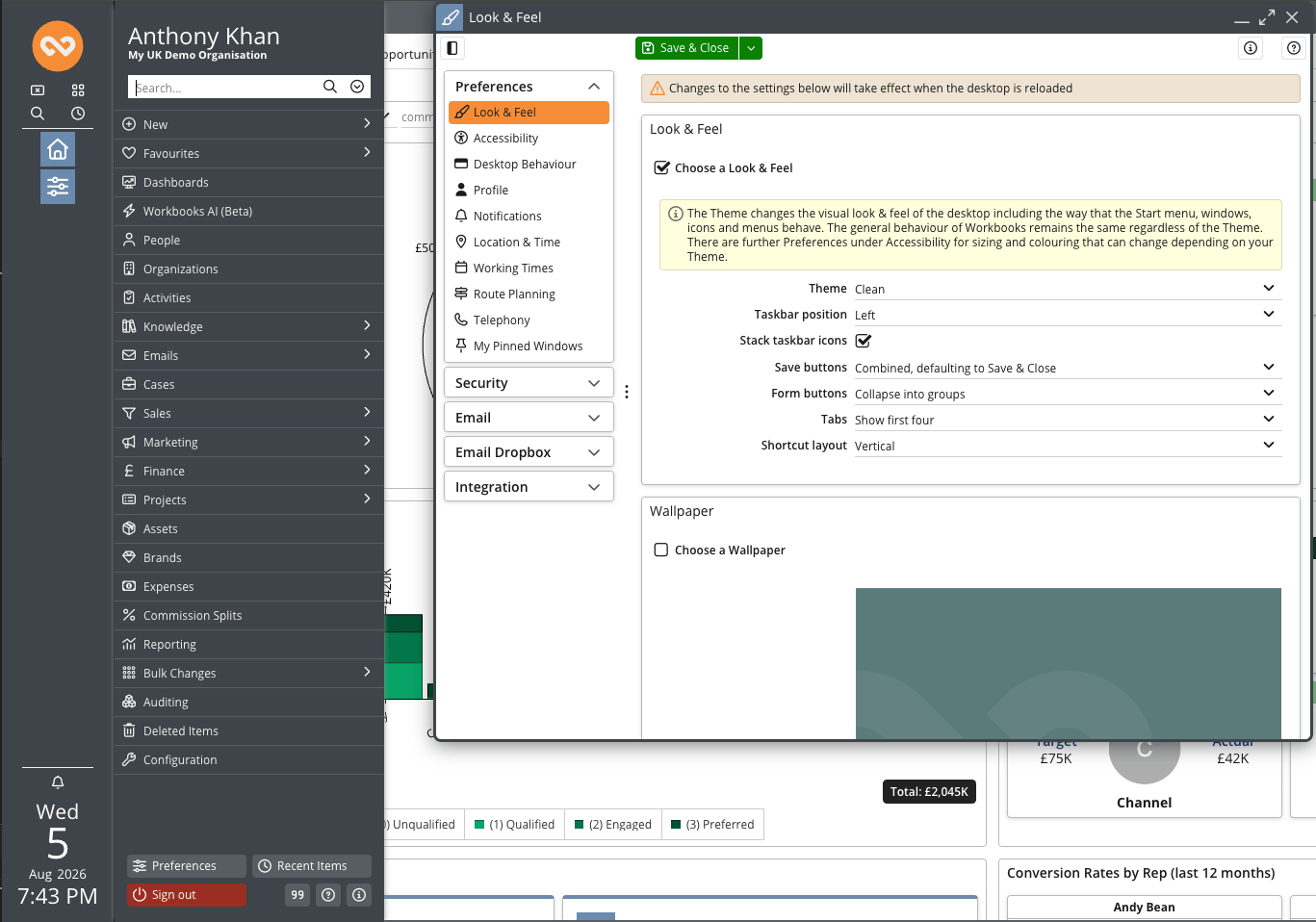Click (1) Qualified chart legend item
Viewport: 1316px width, 922px height.
(x=515, y=825)
